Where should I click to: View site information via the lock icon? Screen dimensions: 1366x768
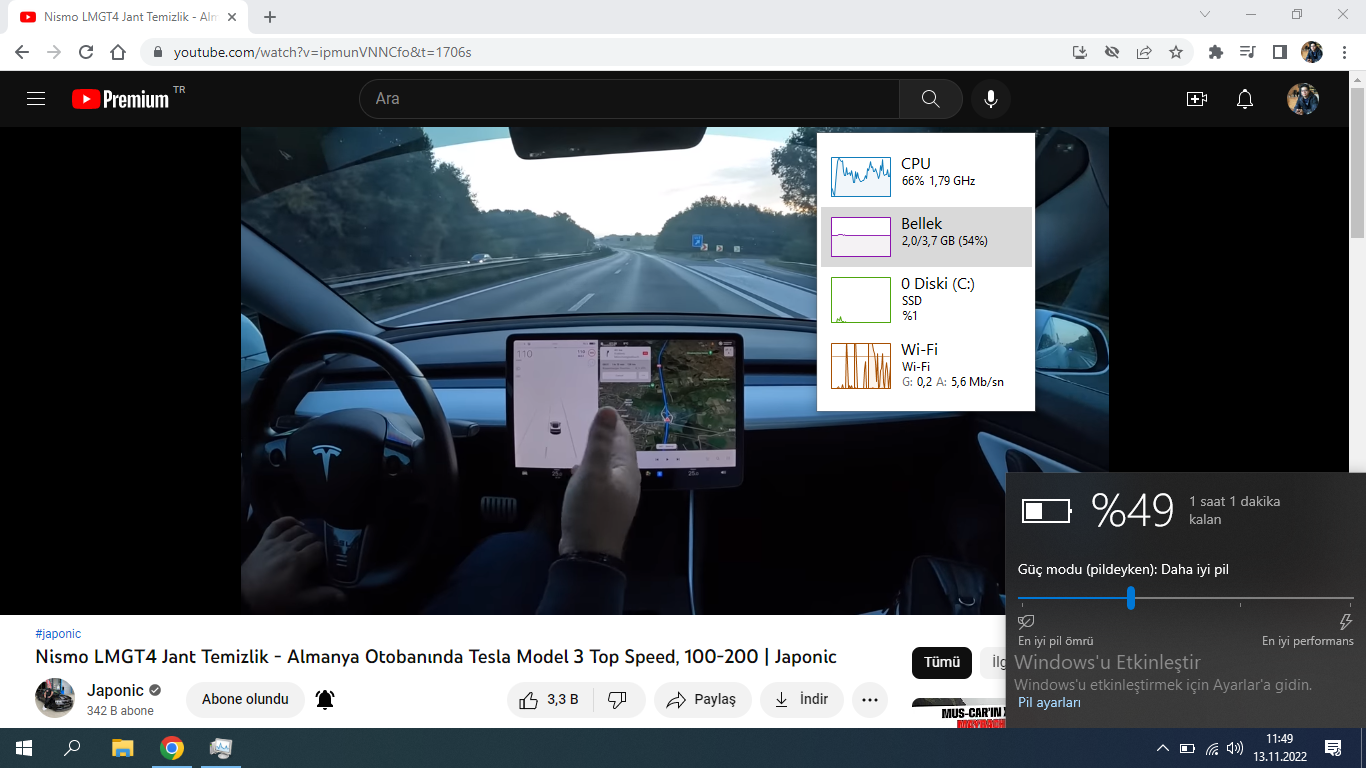click(x=157, y=52)
